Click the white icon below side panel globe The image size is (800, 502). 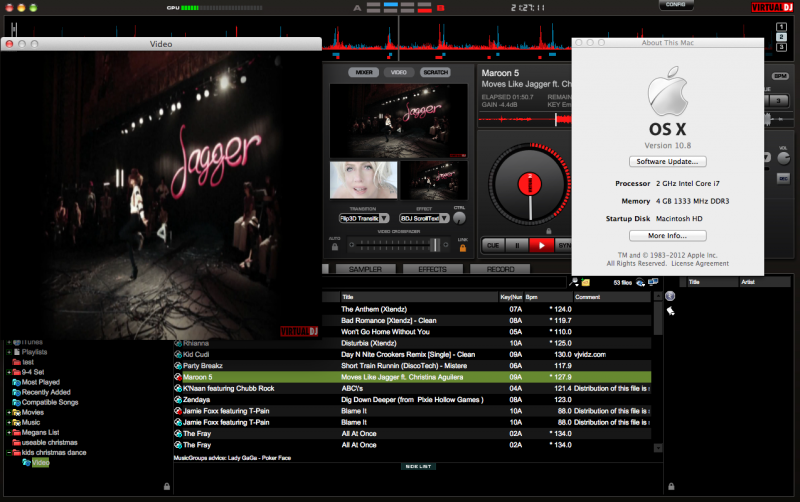[x=670, y=311]
